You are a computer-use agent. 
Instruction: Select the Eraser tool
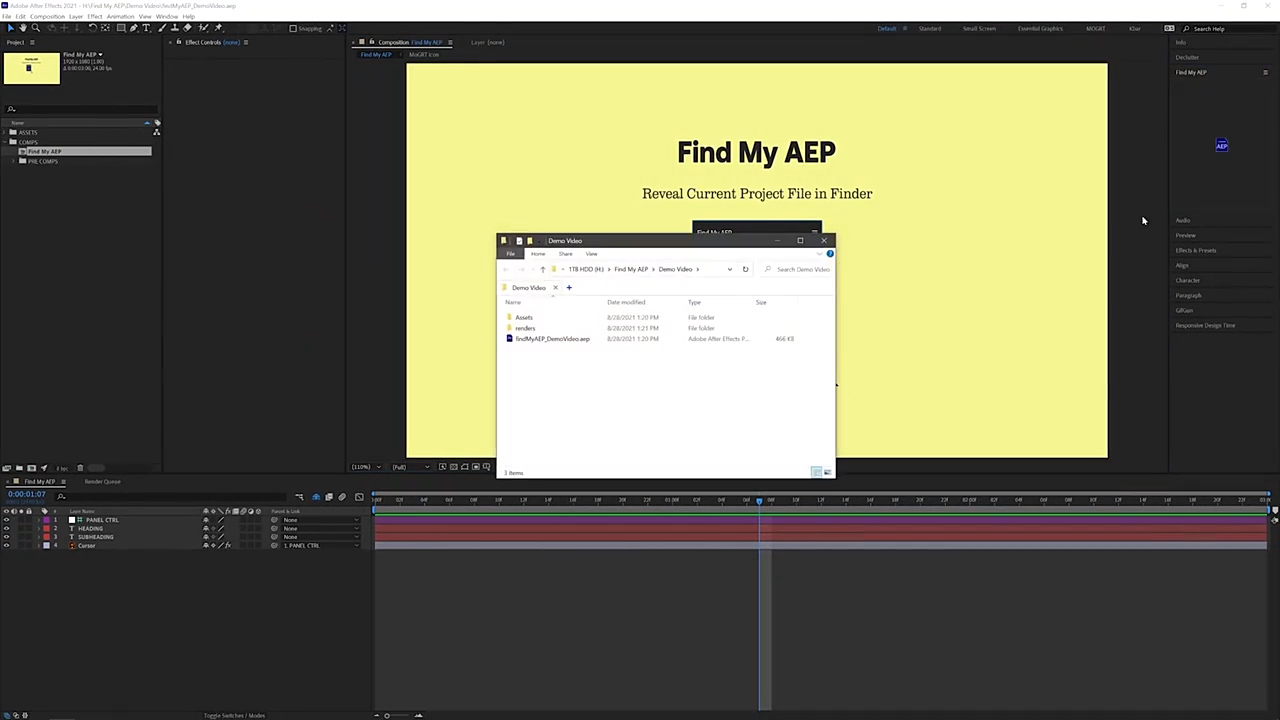pyautogui.click(x=187, y=28)
